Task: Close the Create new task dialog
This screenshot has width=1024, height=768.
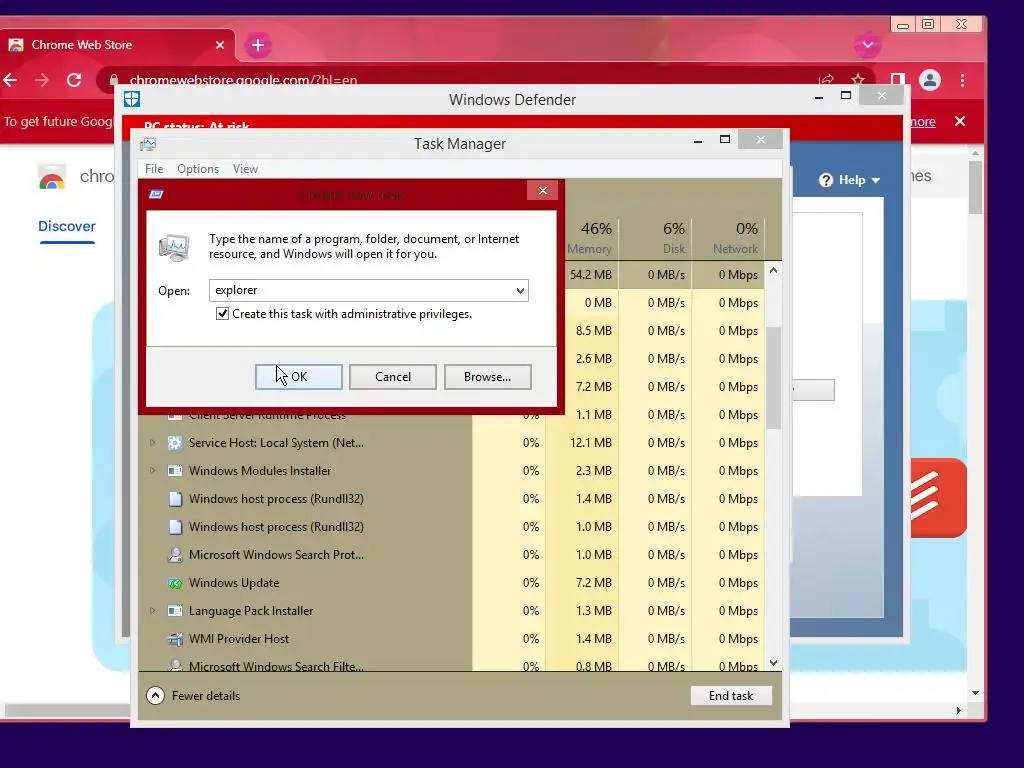Action: coord(543,191)
